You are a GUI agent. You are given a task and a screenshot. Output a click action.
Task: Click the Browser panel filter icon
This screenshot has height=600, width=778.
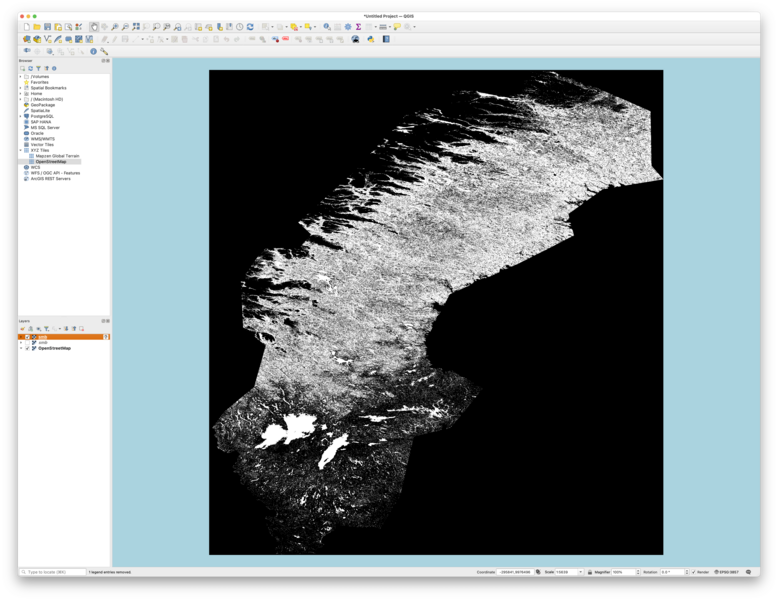38,68
